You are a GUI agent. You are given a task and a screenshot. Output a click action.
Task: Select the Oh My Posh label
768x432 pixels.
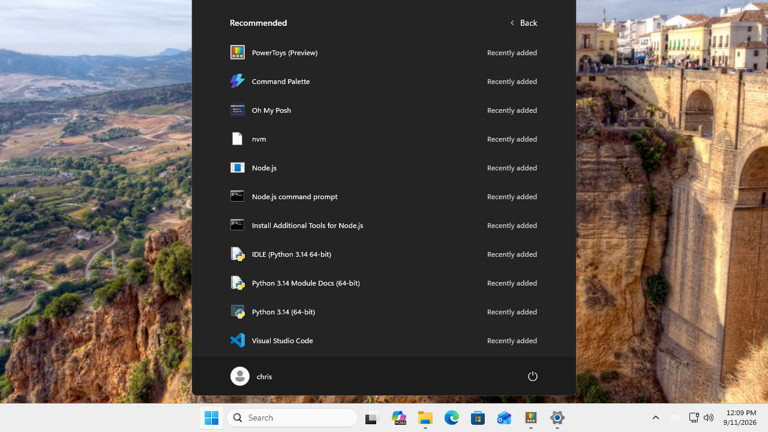pyautogui.click(x=271, y=110)
